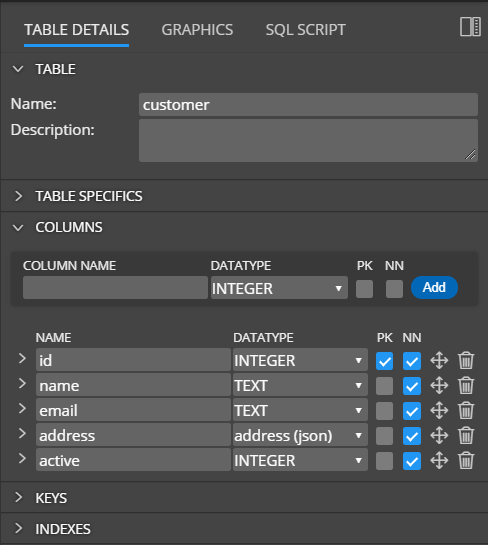The image size is (488, 545).
Task: Delete the email column with trash icon
Action: coord(466,410)
